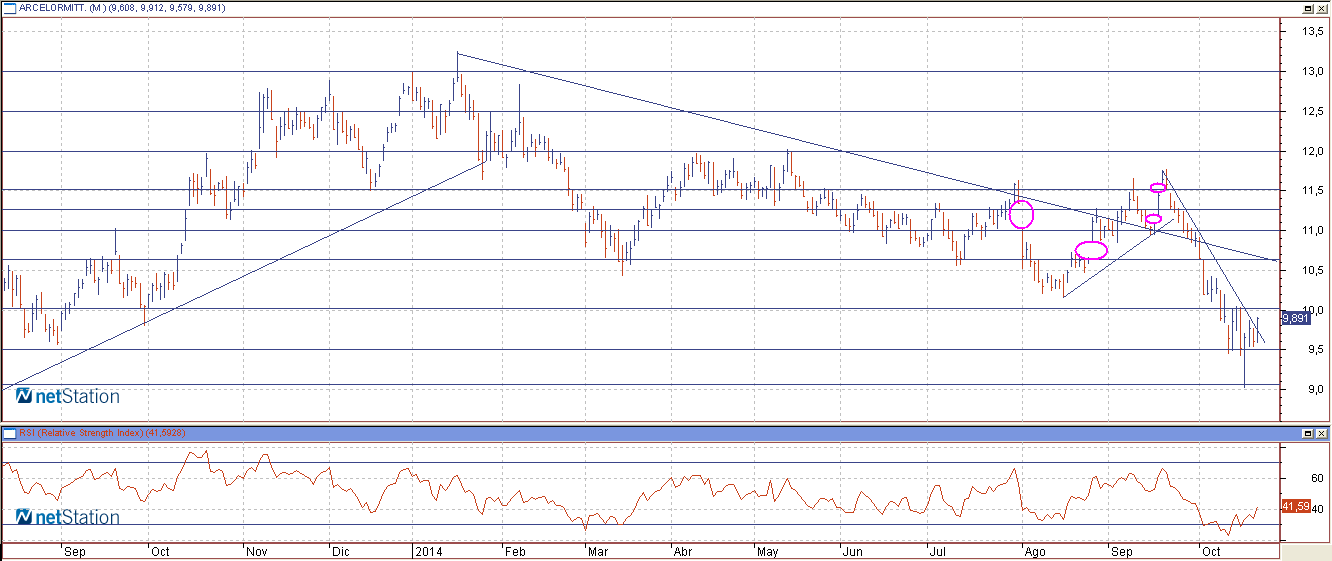Click the 12,5 price axis label

[x=1312, y=112]
